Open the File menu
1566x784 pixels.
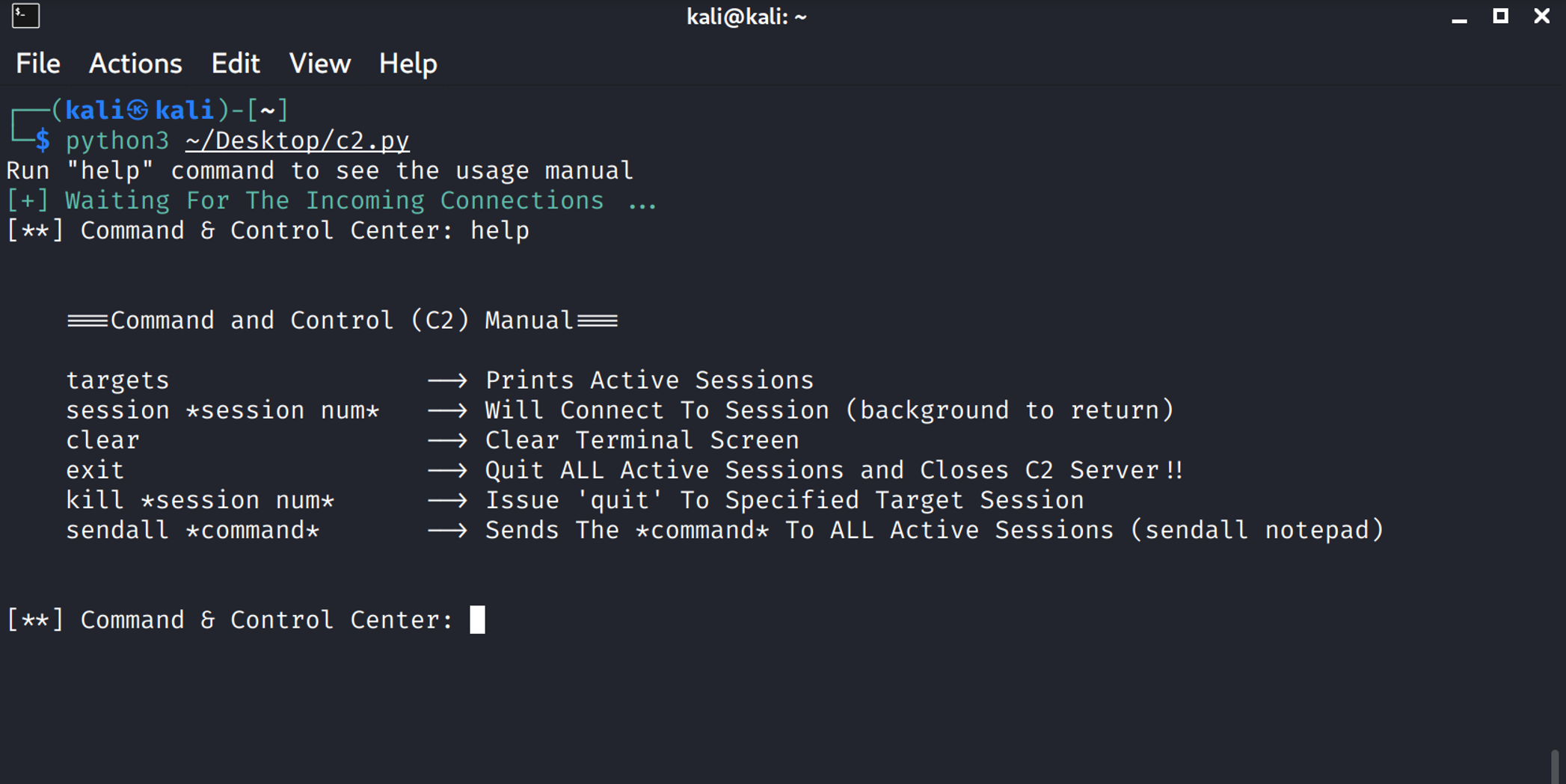click(38, 64)
